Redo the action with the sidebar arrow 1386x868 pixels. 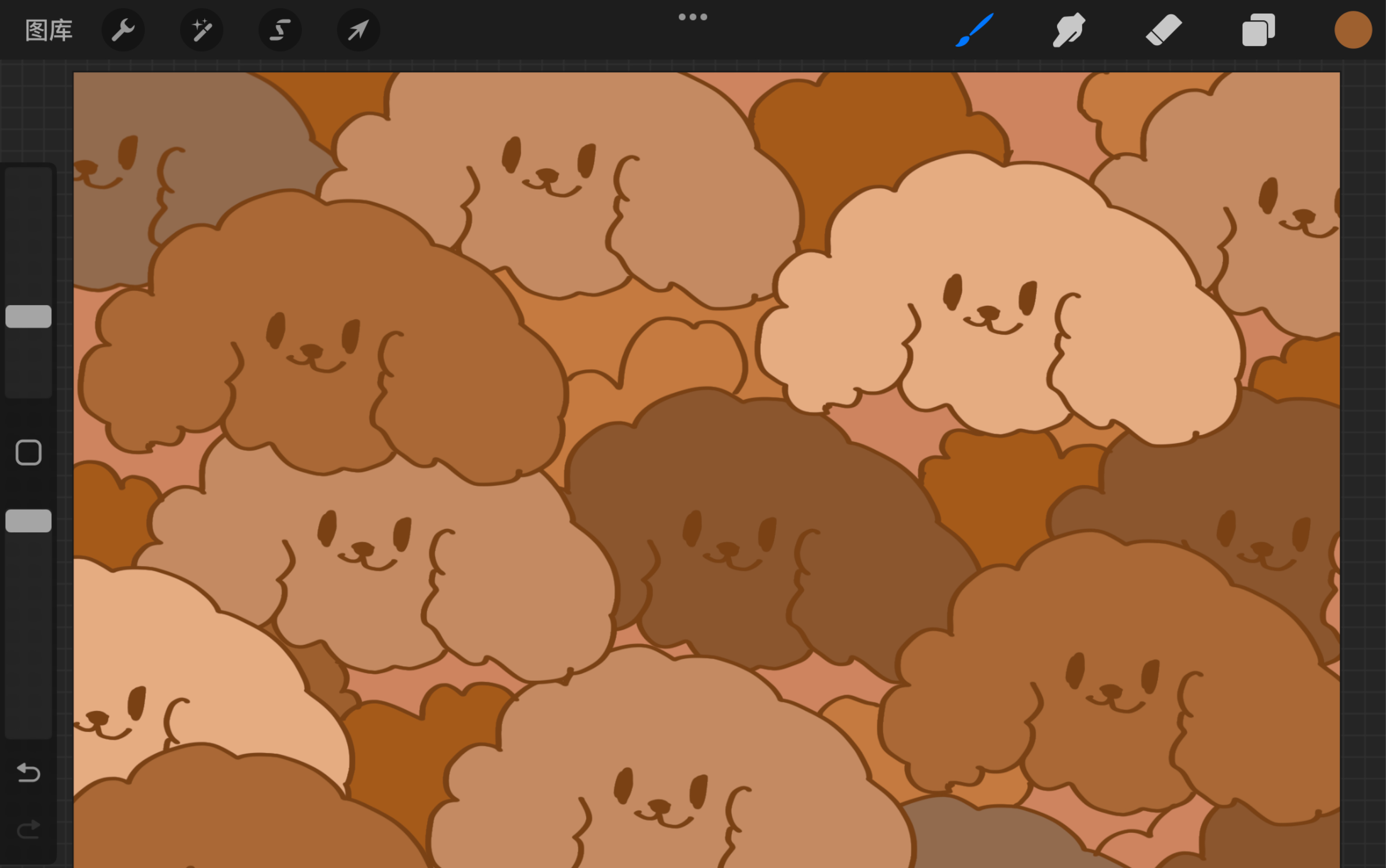28,829
